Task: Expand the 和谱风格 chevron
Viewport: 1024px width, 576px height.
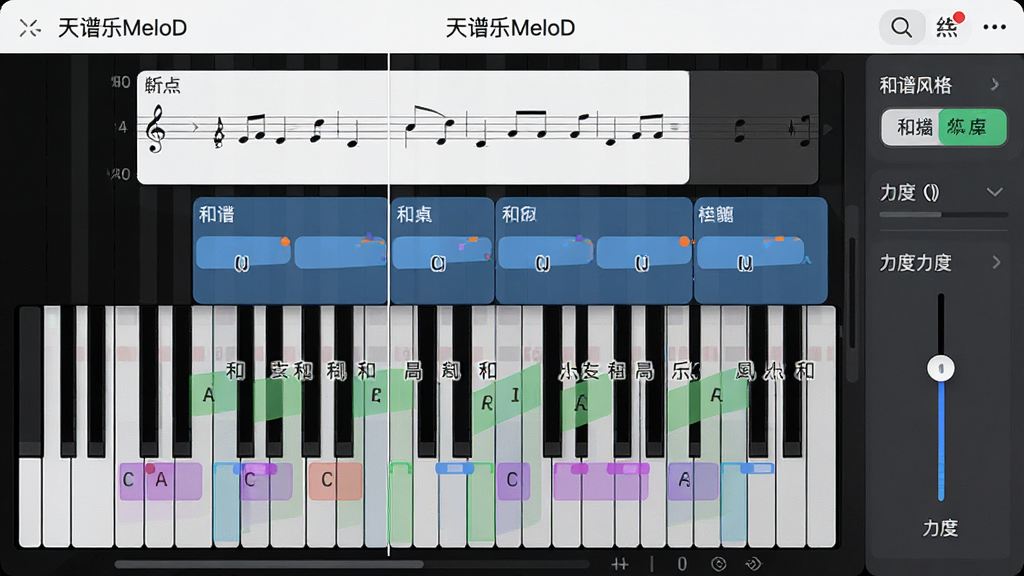Action: tap(995, 85)
